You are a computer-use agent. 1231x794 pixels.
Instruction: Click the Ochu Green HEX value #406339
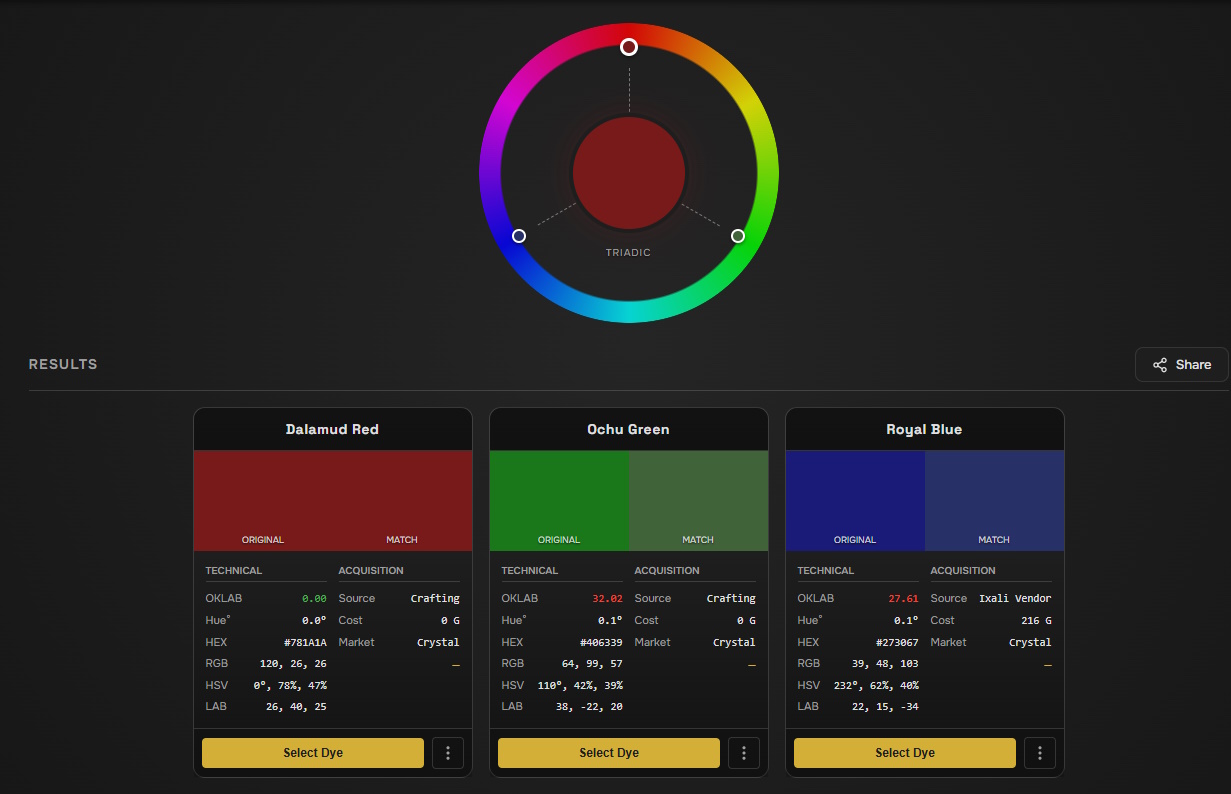click(601, 642)
